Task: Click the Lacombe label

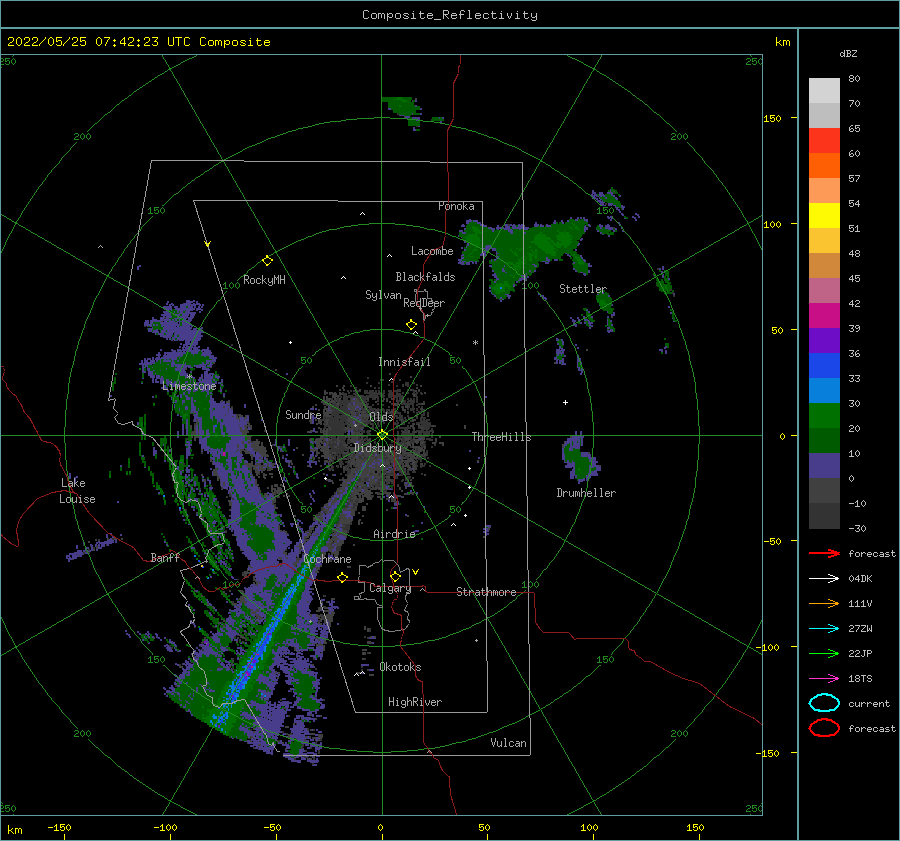Action: click(x=432, y=251)
